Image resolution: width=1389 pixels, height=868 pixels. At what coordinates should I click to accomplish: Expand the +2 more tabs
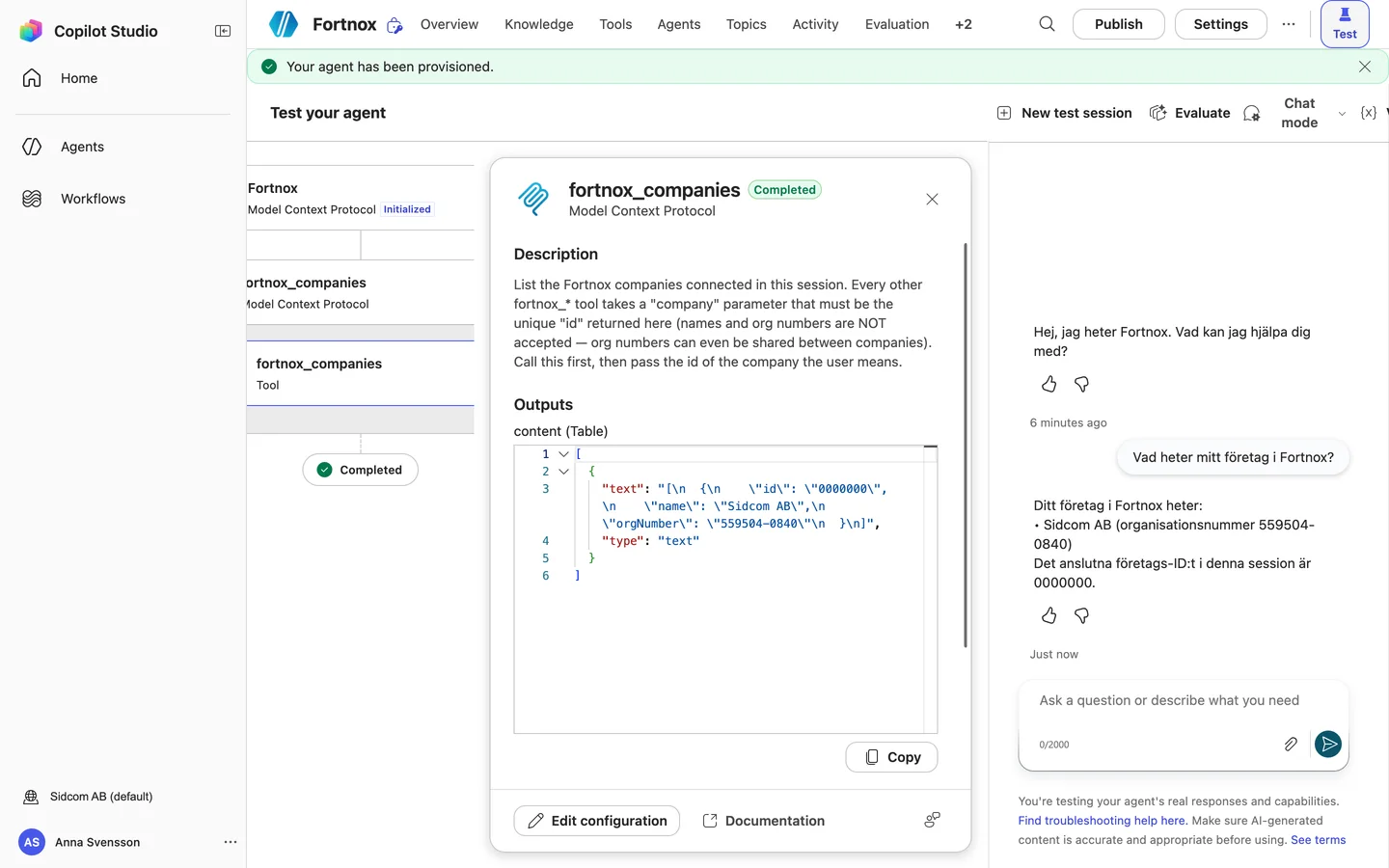pos(964,24)
